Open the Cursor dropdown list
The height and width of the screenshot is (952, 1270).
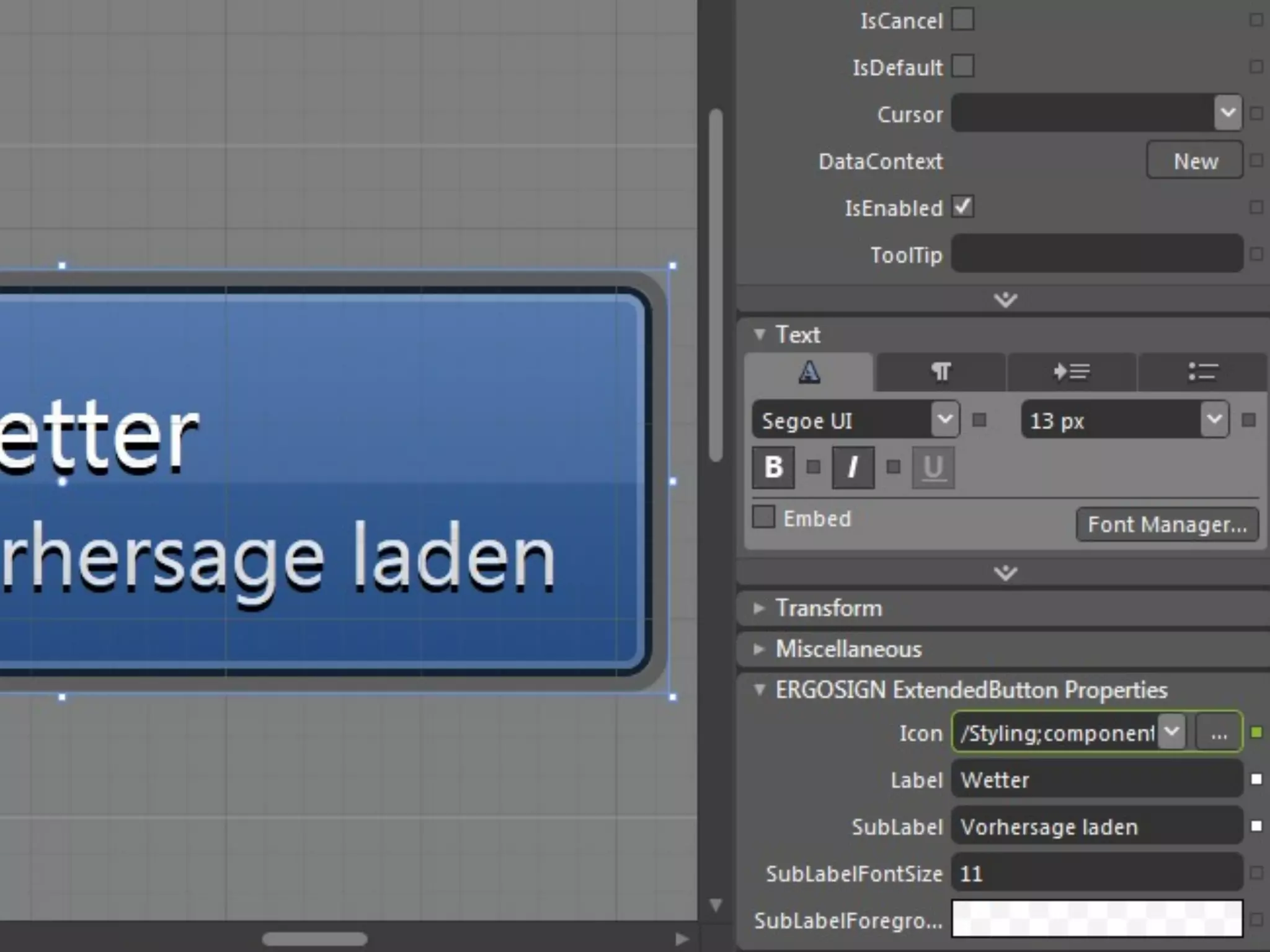pos(1227,113)
